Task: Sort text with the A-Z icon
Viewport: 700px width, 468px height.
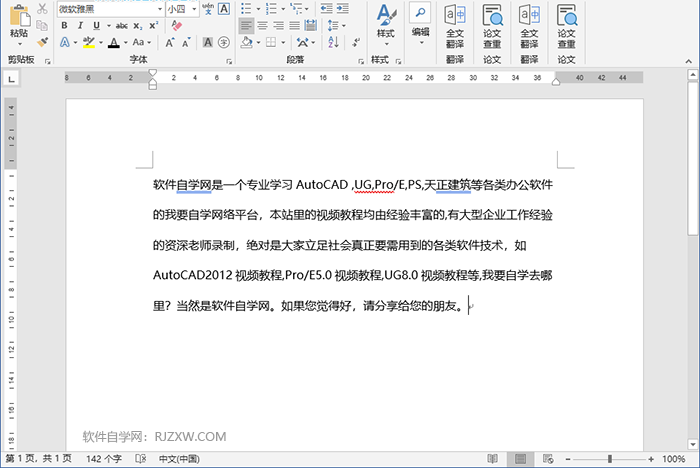Action: [x=333, y=42]
